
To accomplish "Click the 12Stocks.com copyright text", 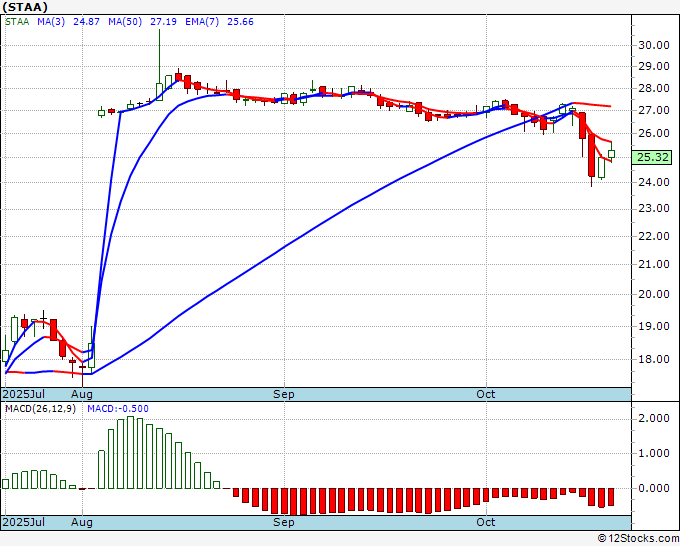I will tap(638, 539).
